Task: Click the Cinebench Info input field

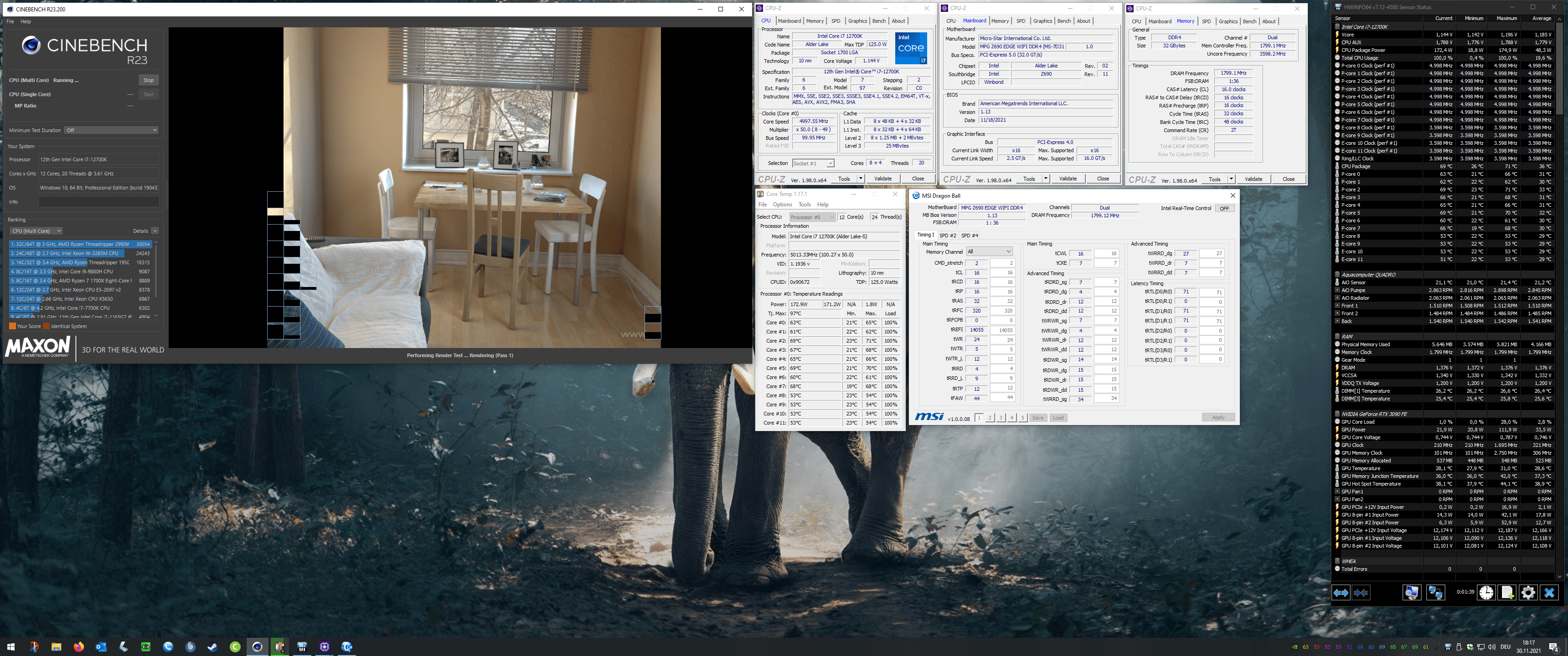Action: point(98,201)
